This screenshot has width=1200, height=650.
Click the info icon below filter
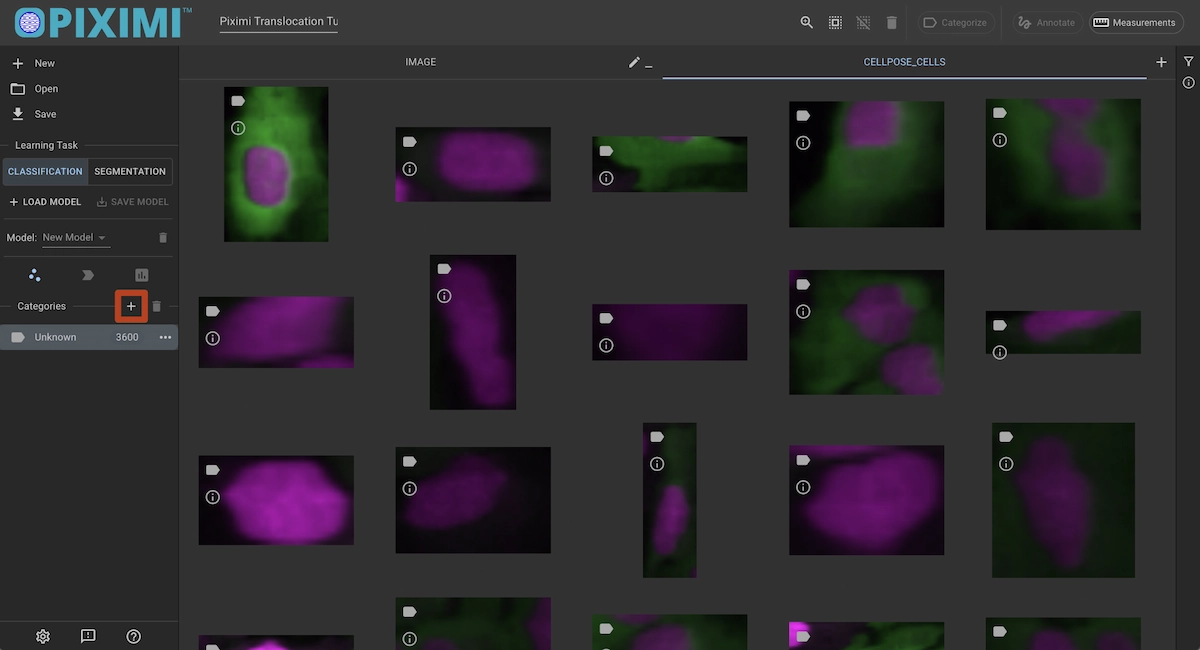click(1188, 83)
